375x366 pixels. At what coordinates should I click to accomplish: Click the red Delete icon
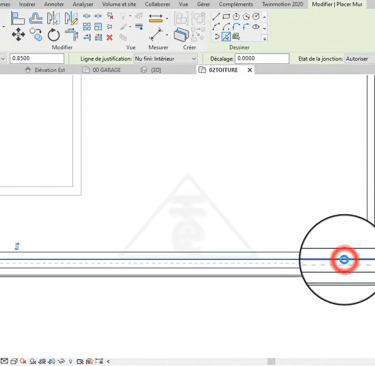pos(109,37)
